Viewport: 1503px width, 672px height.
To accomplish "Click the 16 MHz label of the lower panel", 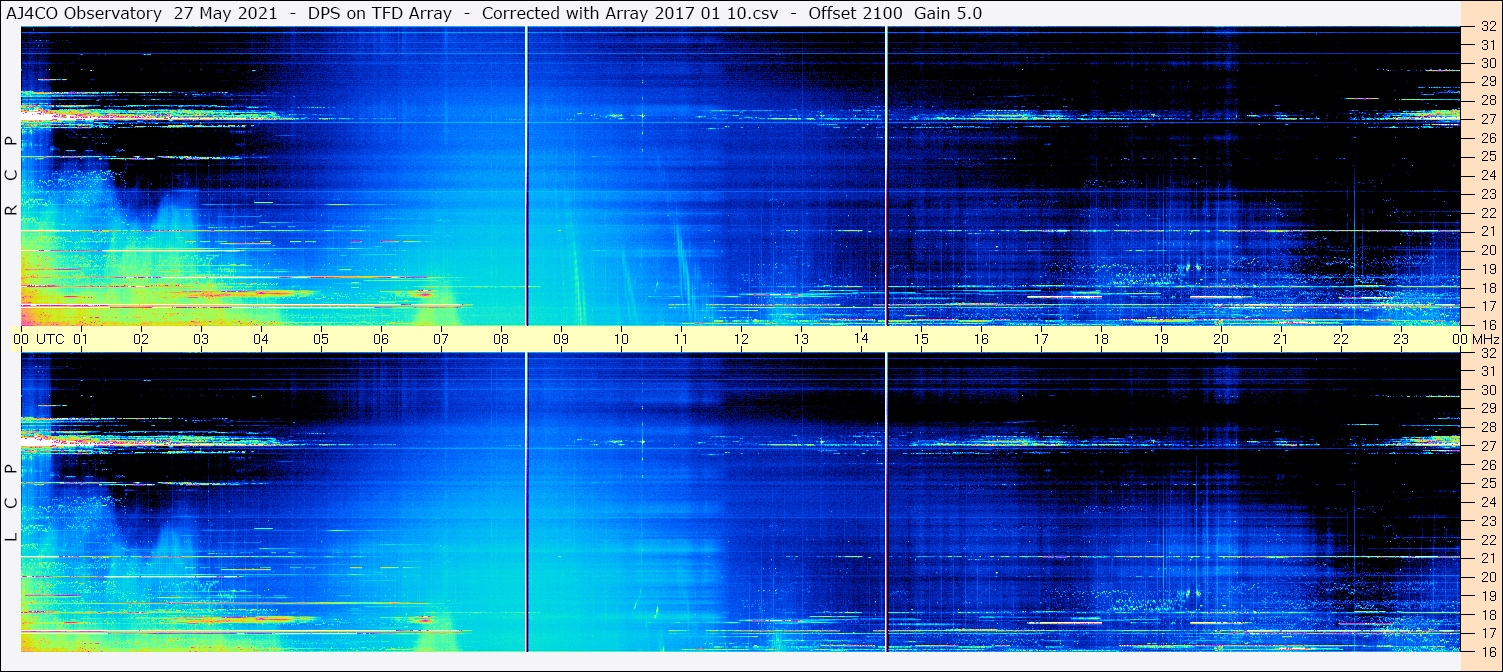I will point(1487,651).
